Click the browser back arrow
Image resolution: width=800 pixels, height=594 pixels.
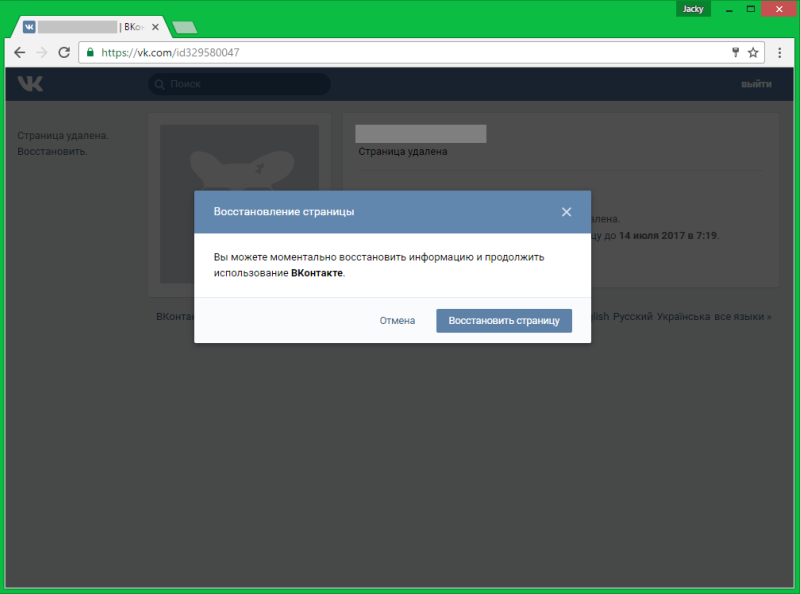[x=19, y=53]
